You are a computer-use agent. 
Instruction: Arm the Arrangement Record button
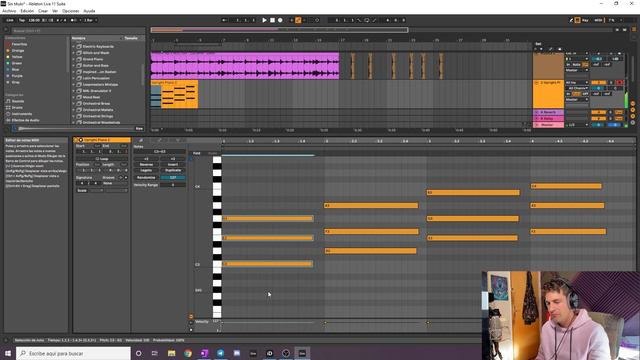pyautogui.click(x=280, y=20)
